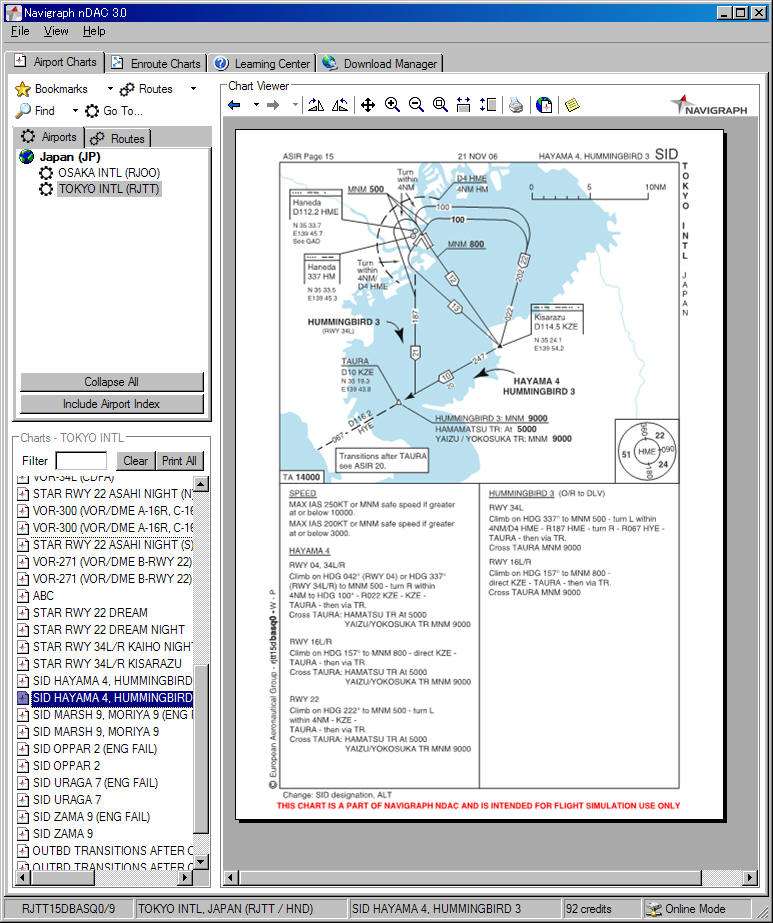This screenshot has height=923, width=773.
Task: Click the Print All button
Action: 180,461
